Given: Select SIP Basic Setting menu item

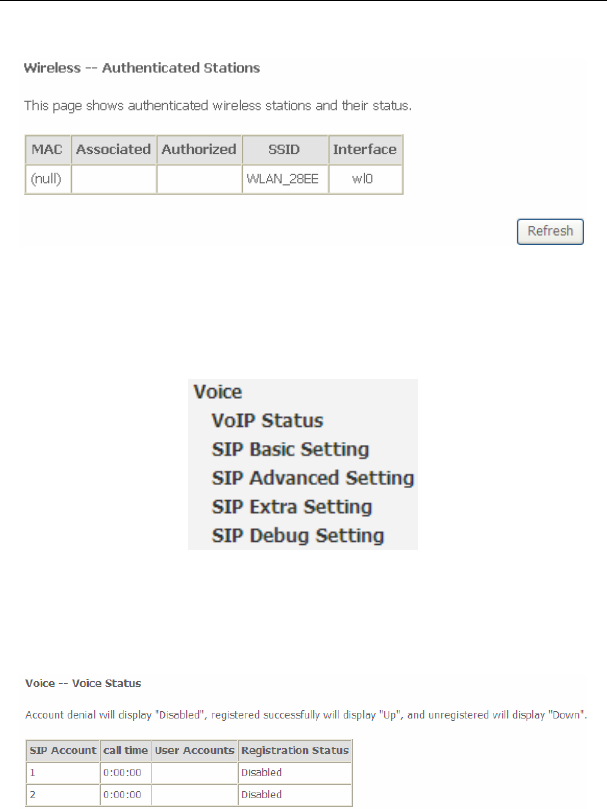Looking at the screenshot, I should tap(290, 450).
